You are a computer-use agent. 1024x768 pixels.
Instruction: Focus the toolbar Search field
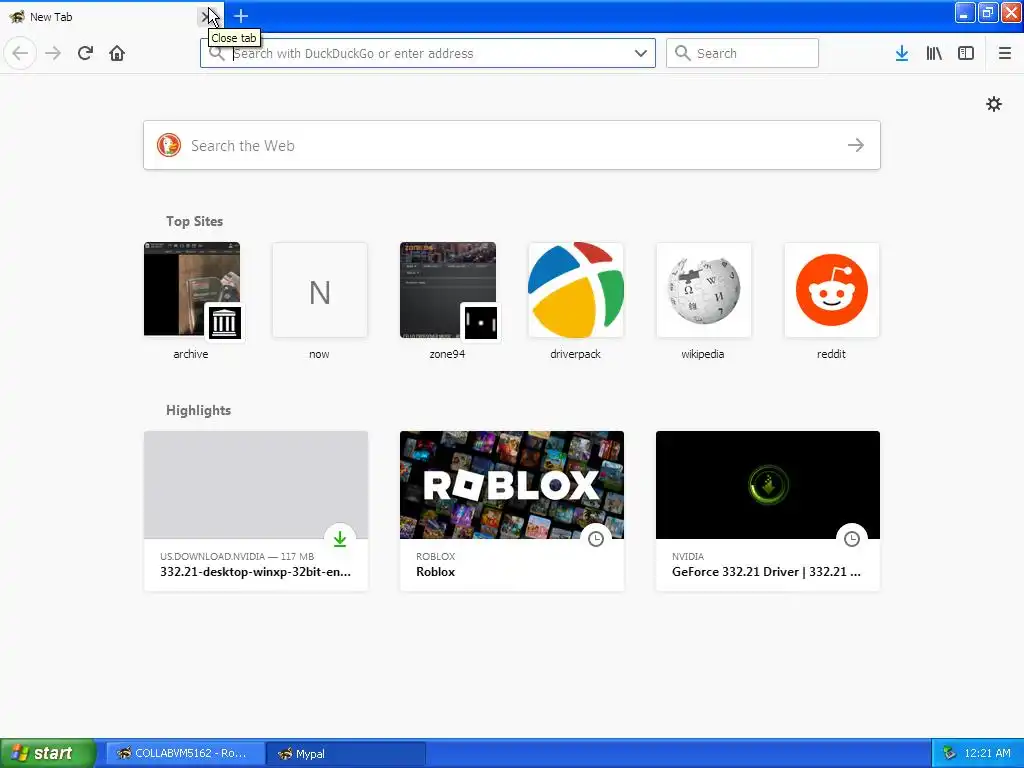[742, 53]
